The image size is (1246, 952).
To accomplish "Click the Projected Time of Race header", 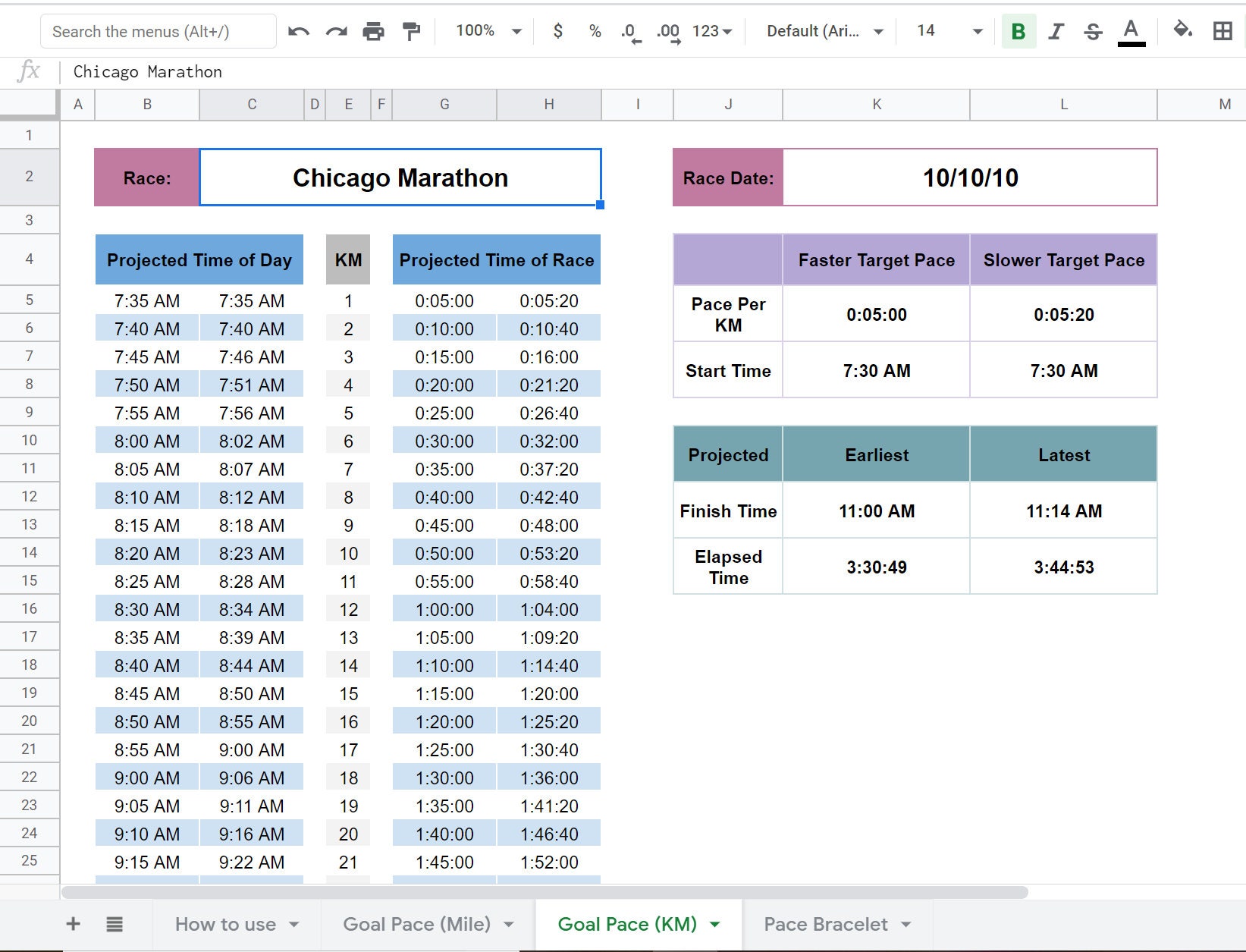I will (497, 260).
